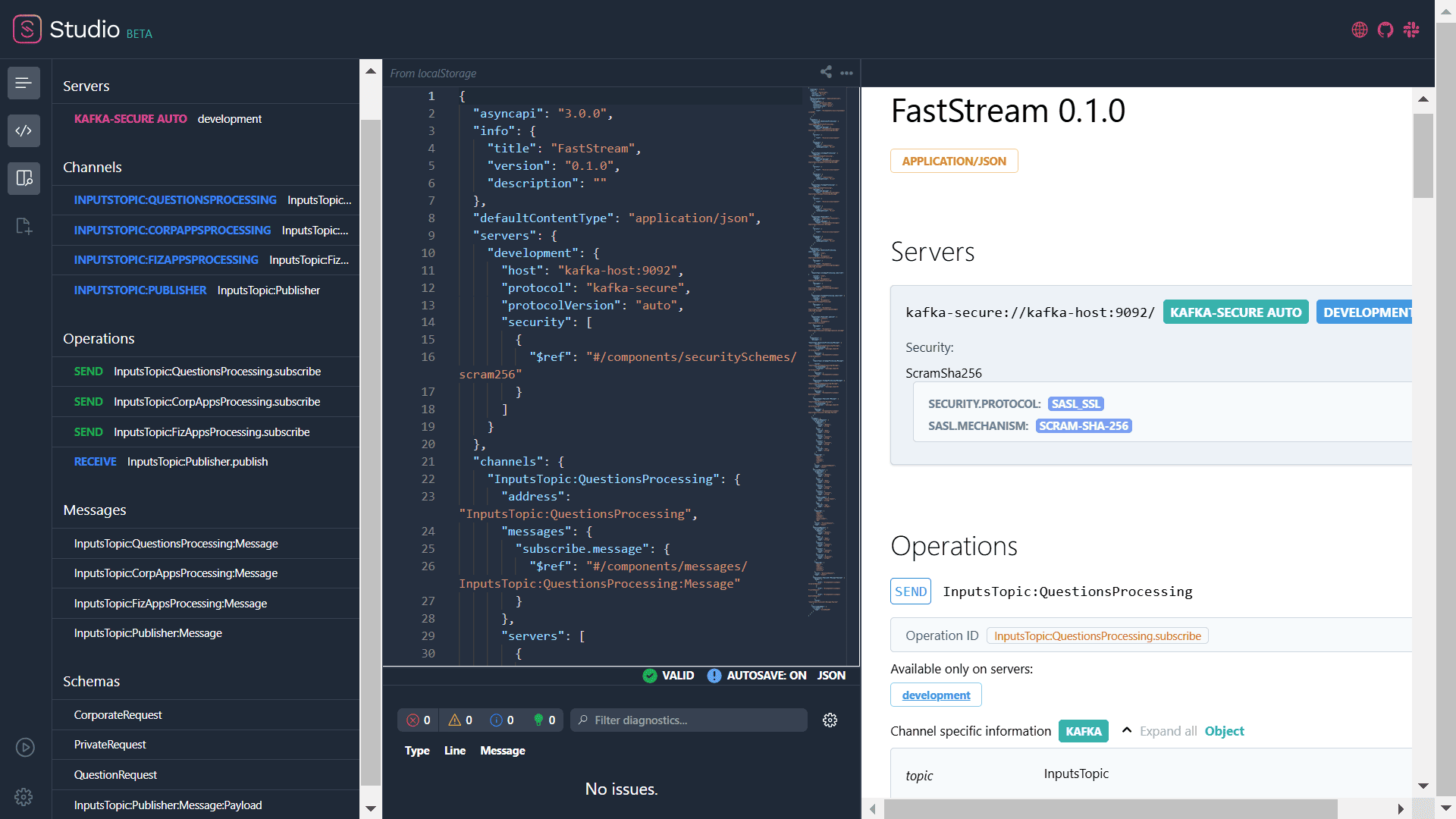Open AsyncAPI website globe icon
This screenshot has height=819, width=1456.
tap(1360, 30)
